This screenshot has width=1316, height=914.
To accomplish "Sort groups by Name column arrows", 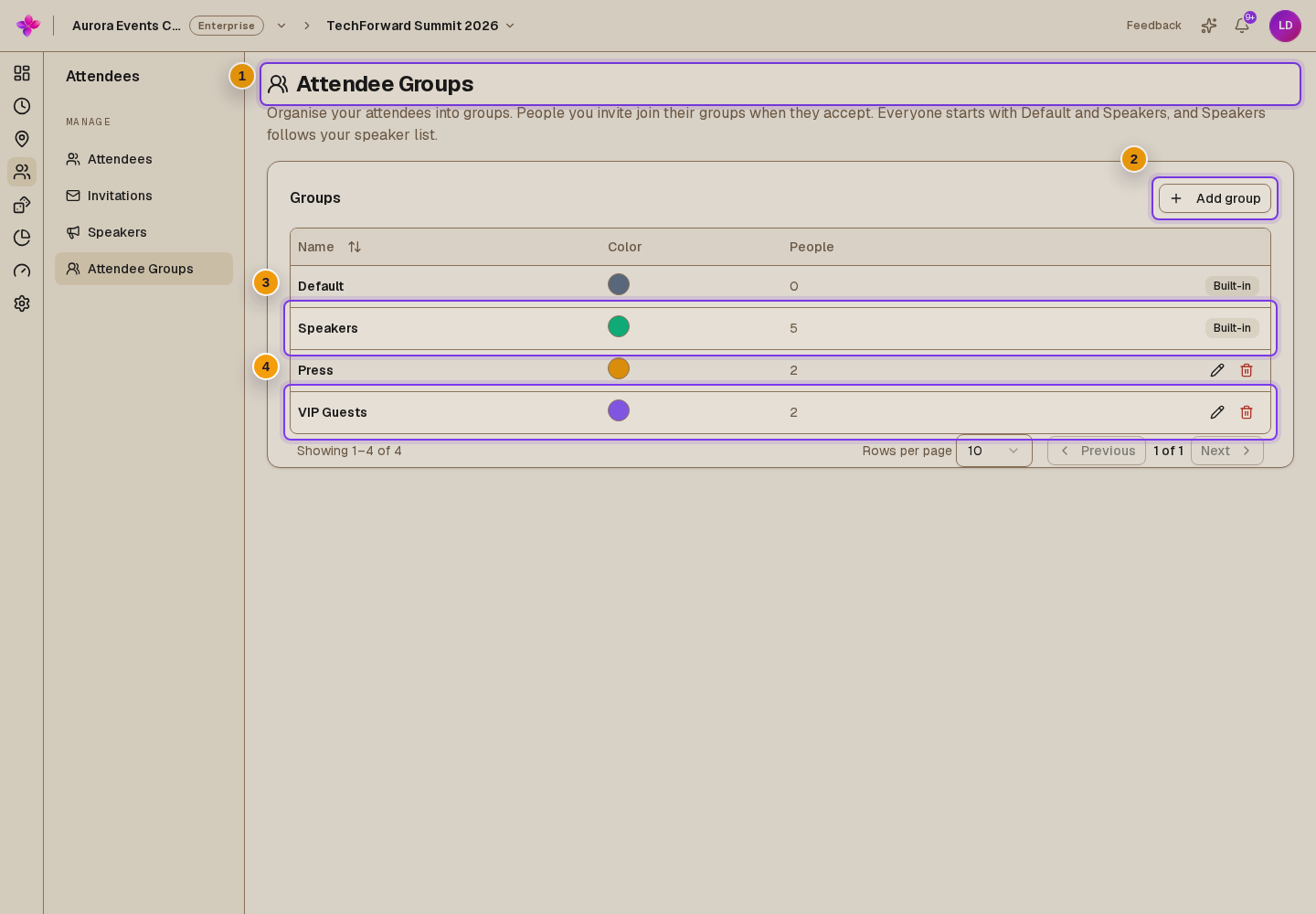I will [x=355, y=247].
